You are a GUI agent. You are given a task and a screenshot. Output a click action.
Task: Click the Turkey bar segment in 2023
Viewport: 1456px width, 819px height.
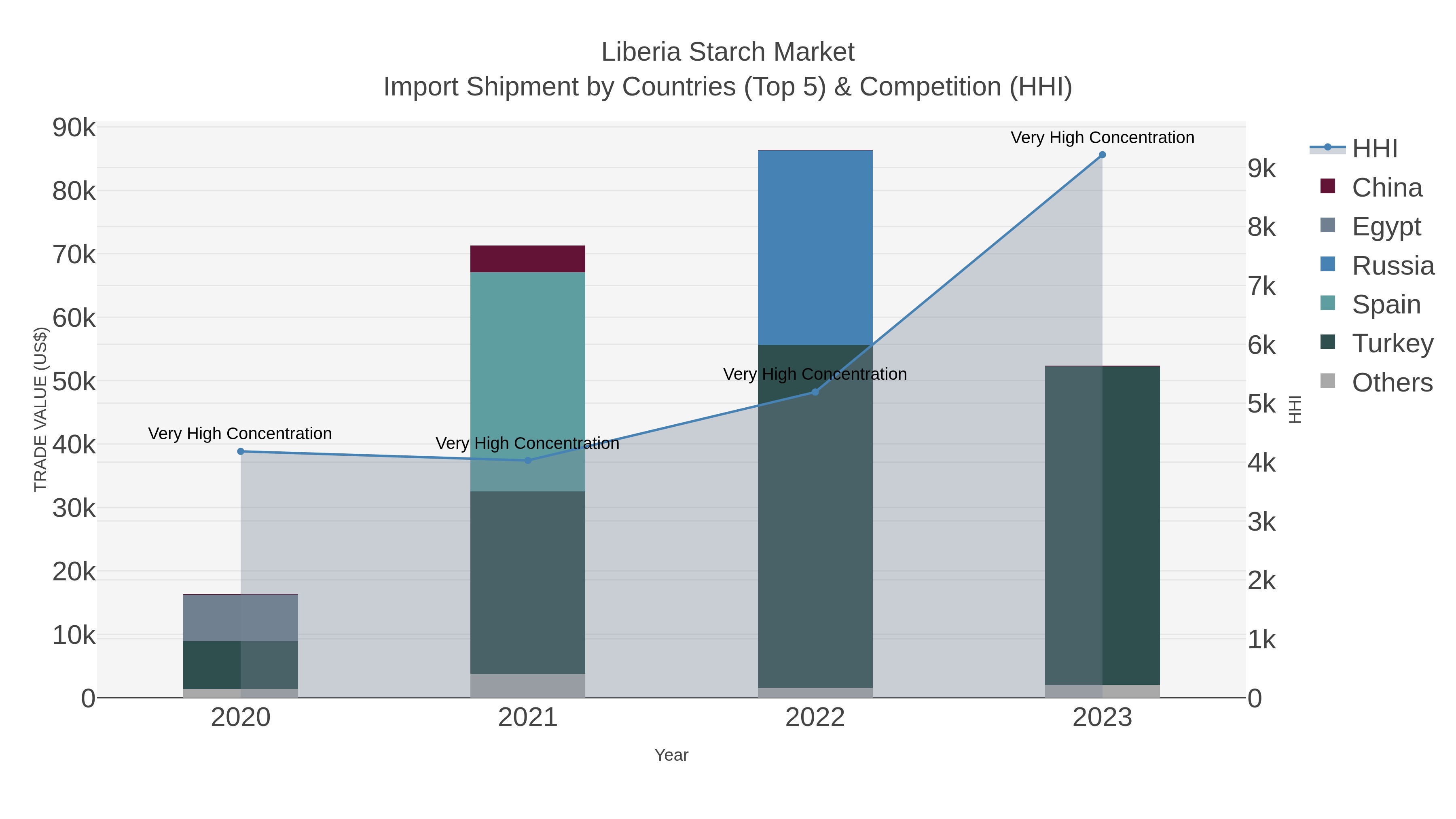[x=1102, y=526]
